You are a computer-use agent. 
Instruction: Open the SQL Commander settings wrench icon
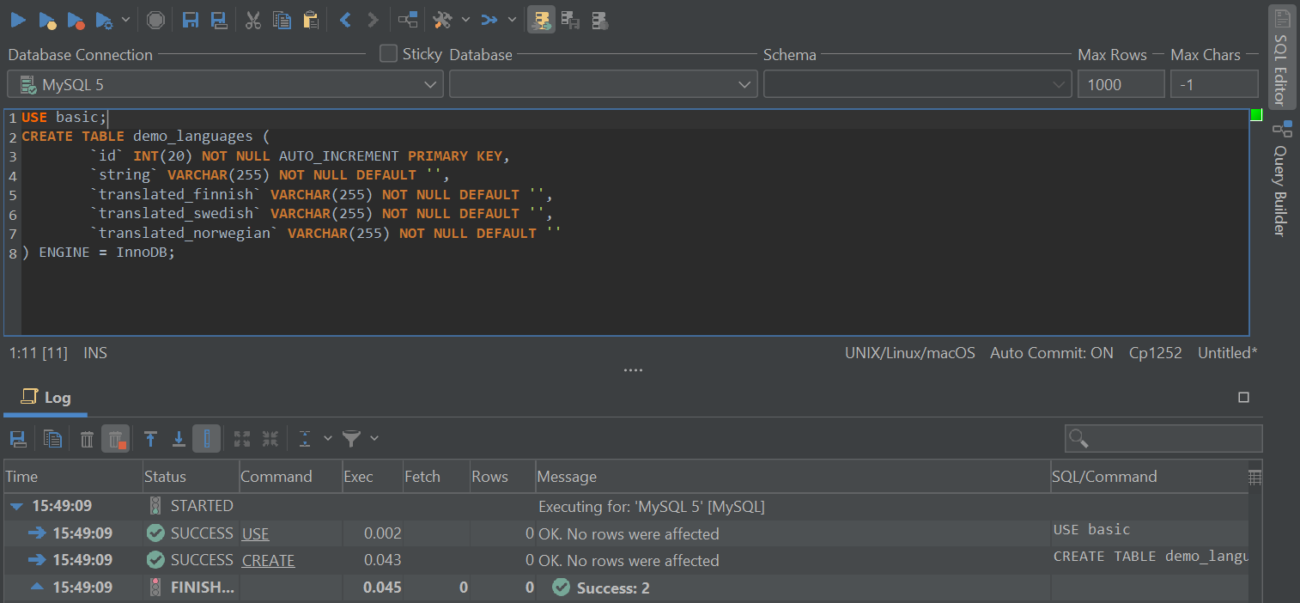(x=443, y=19)
